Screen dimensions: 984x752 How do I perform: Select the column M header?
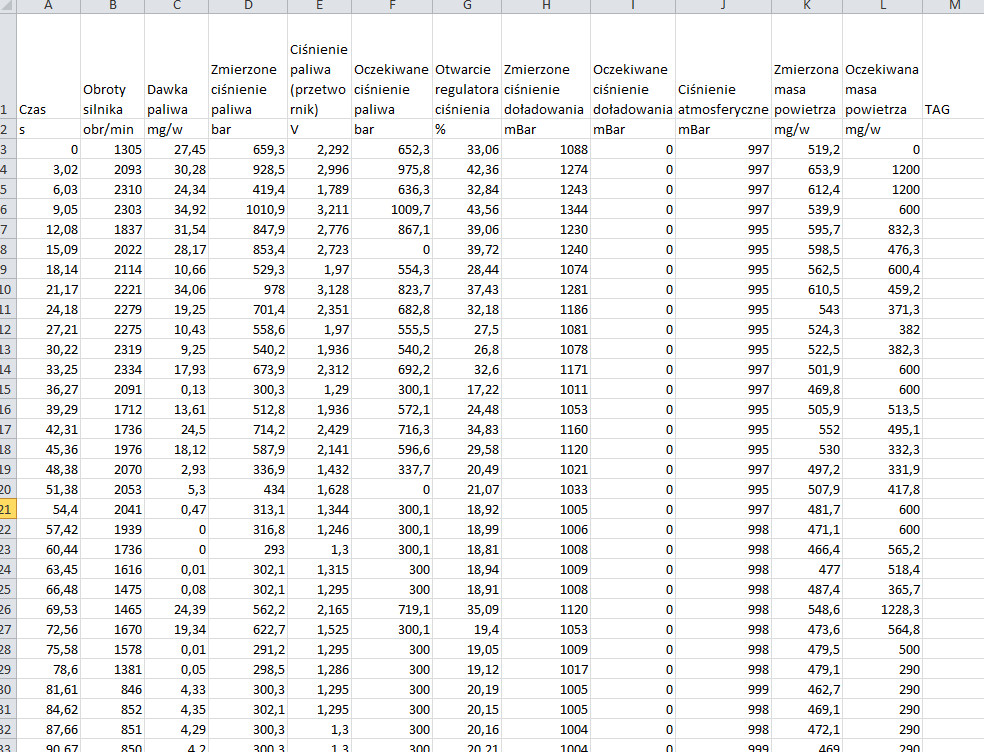pos(953,6)
